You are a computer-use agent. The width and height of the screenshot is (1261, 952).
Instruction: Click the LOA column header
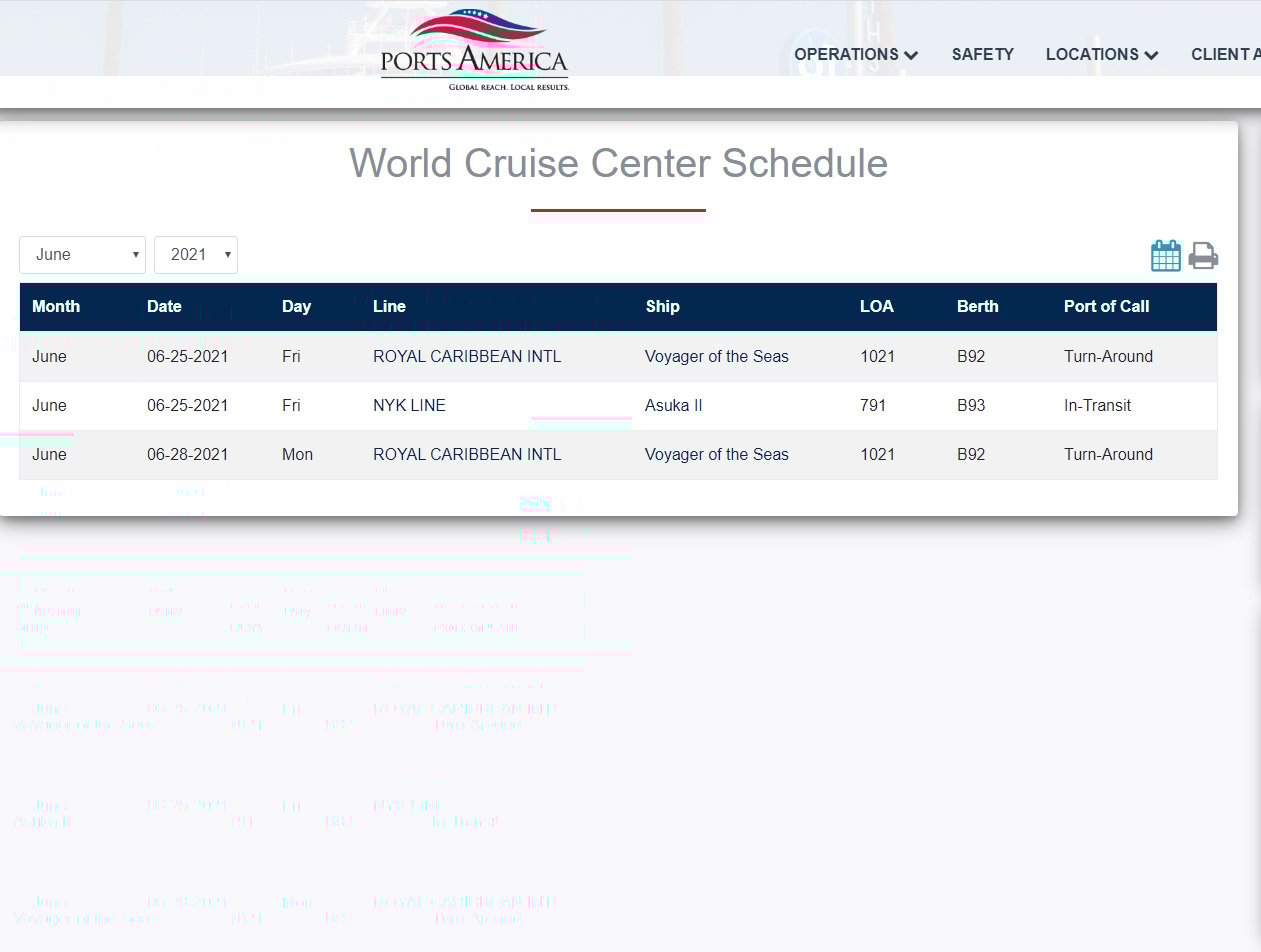tap(877, 307)
